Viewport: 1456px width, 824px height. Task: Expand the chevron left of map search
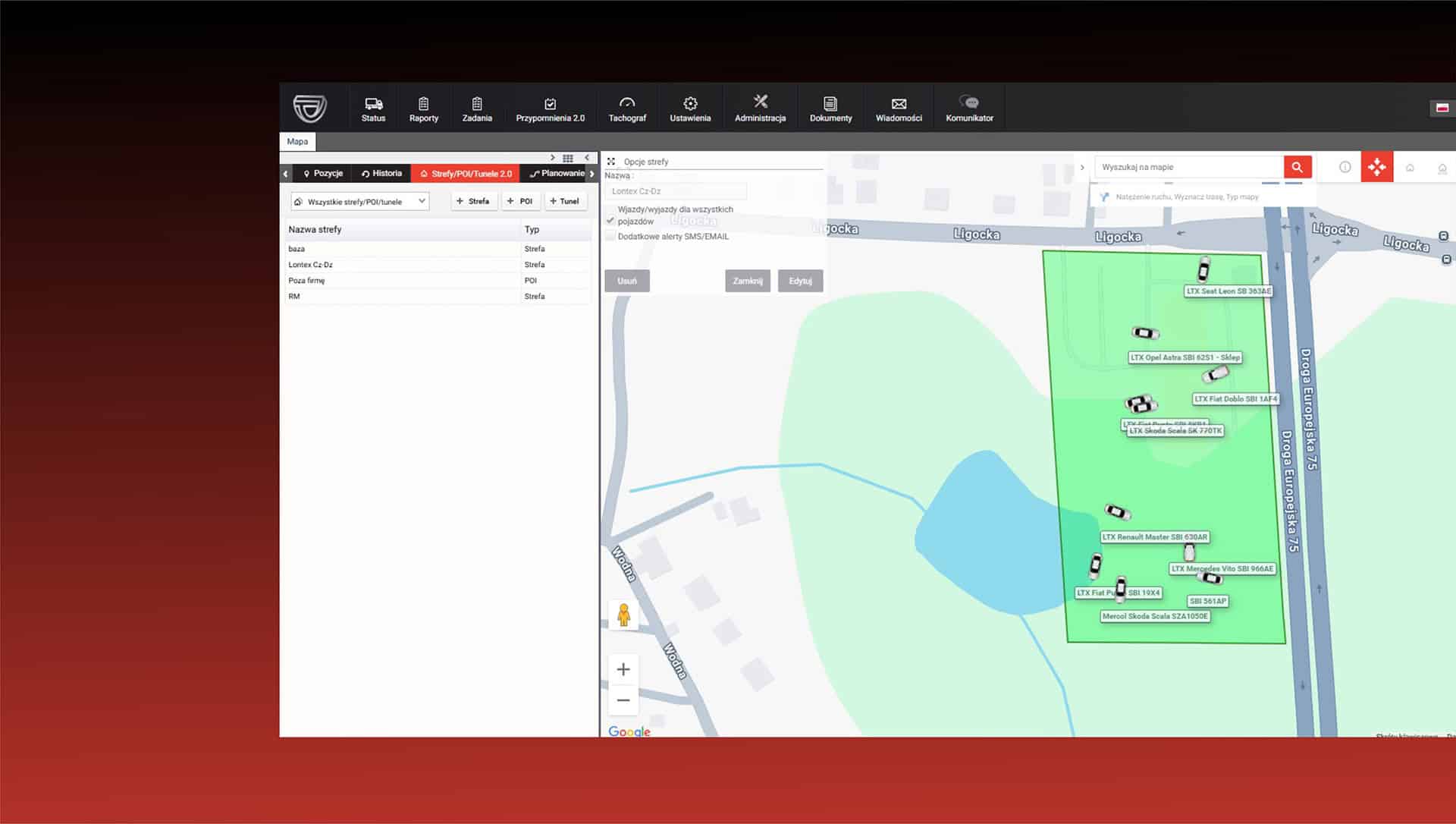tap(1082, 167)
